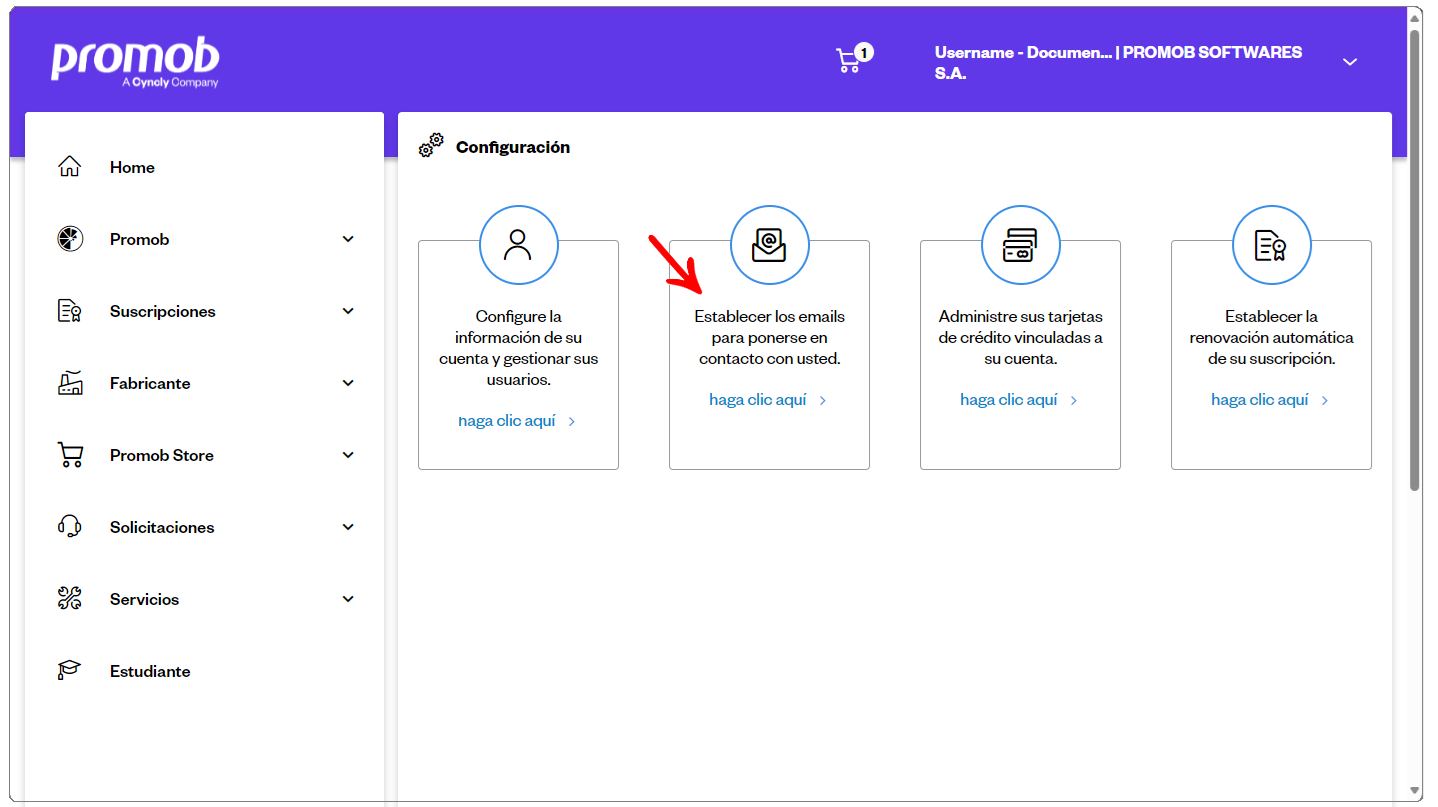Click the Servicios tools icon in the sidebar
The width and height of the screenshot is (1438, 807).
[69, 599]
